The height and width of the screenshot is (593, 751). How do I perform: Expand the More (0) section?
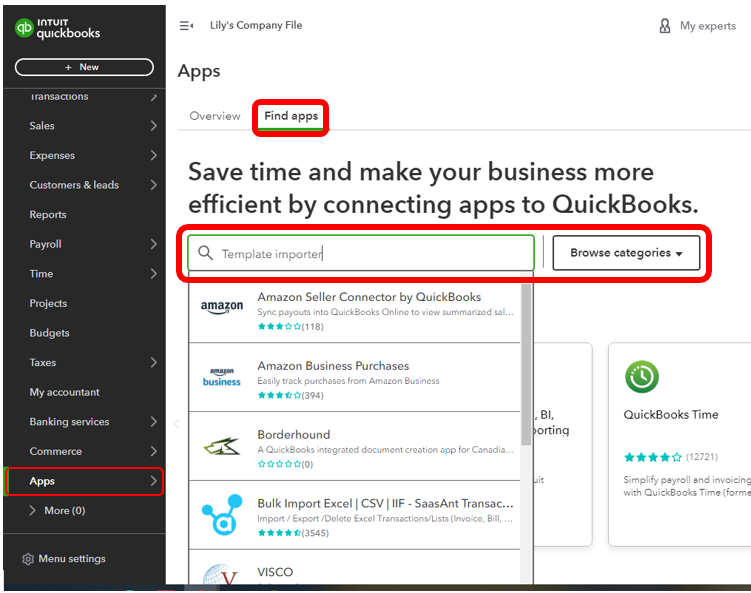click(x=57, y=511)
